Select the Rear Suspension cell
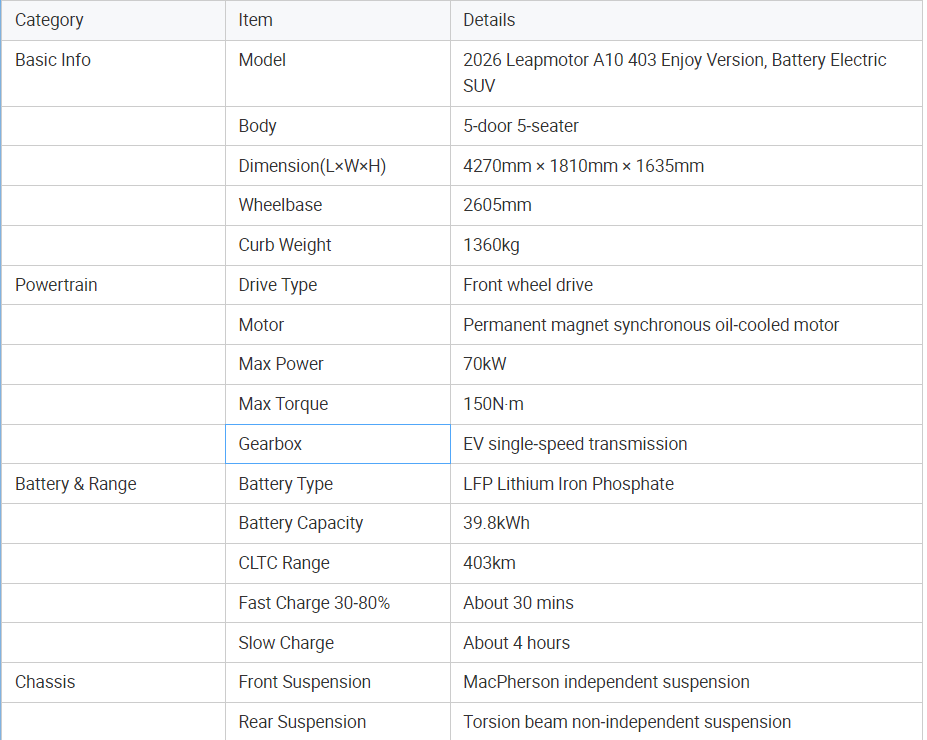Viewport: 927px width, 740px height. click(338, 722)
